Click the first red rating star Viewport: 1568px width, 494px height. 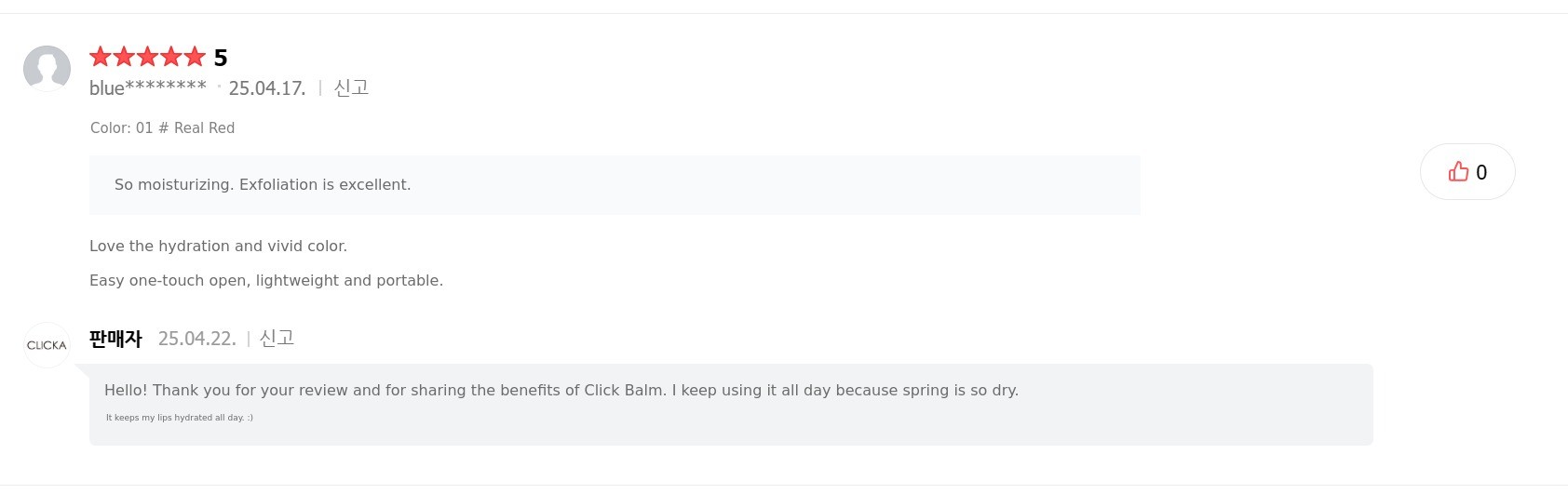coord(101,57)
